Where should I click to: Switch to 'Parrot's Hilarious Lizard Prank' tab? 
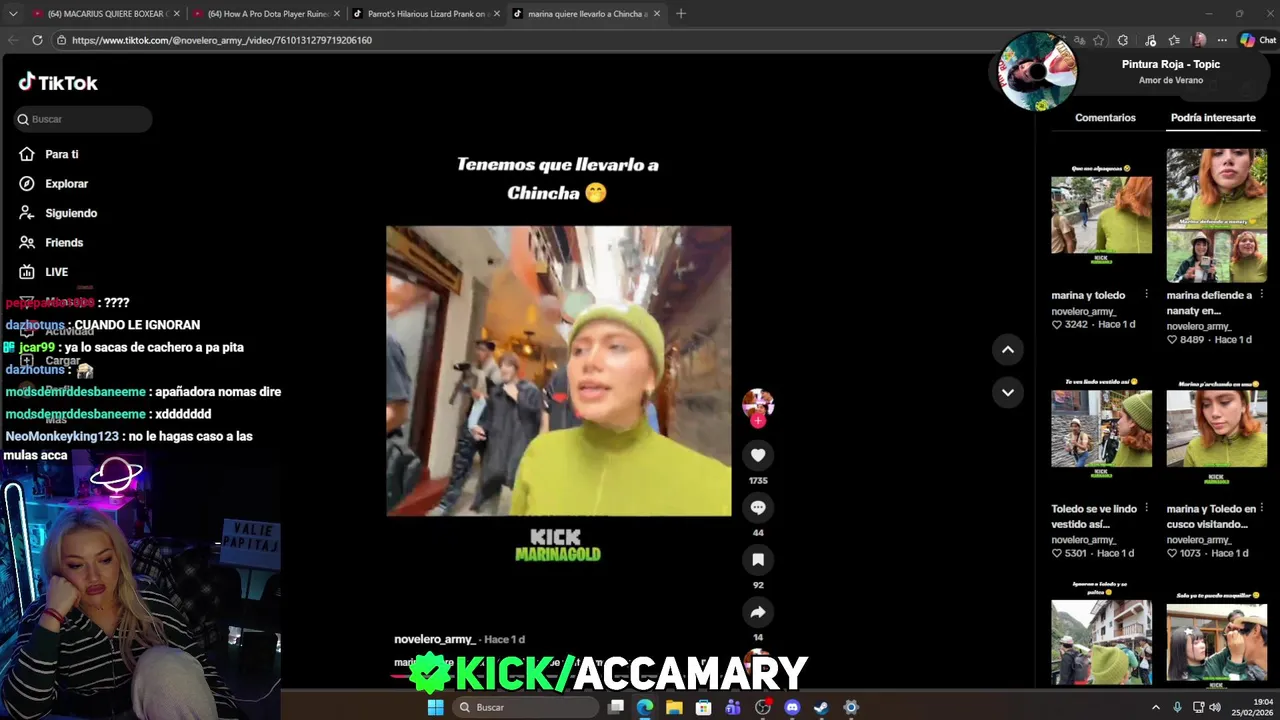(x=426, y=14)
